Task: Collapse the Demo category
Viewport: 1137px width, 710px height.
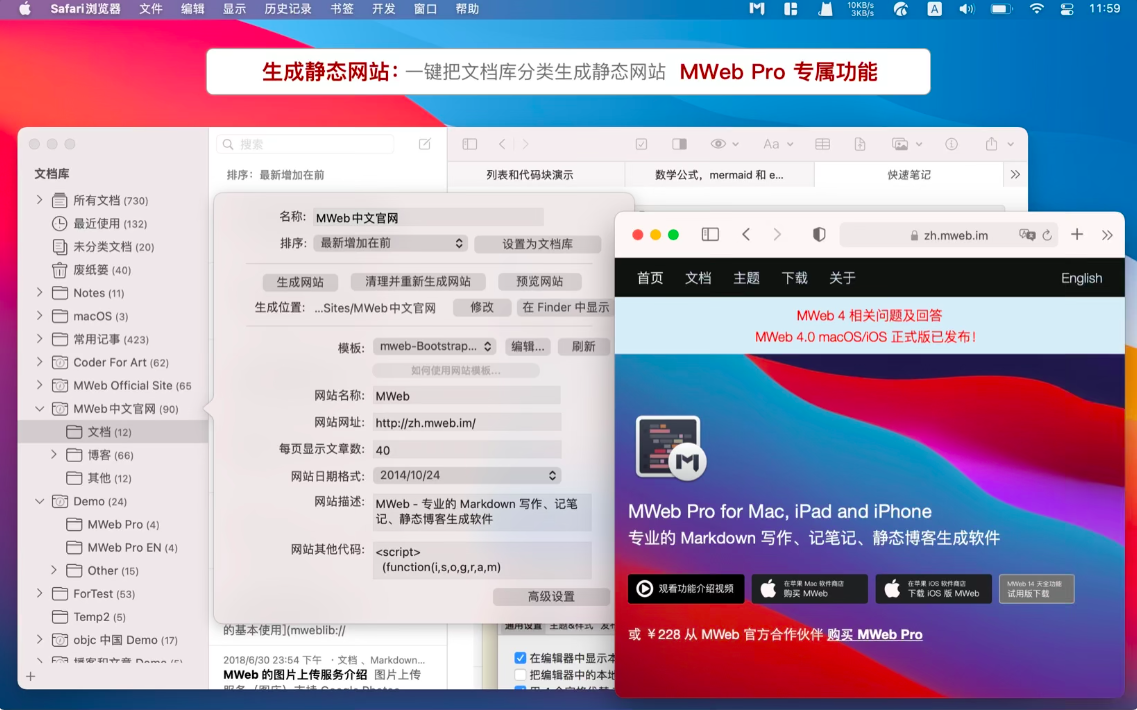Action: [x=40, y=501]
